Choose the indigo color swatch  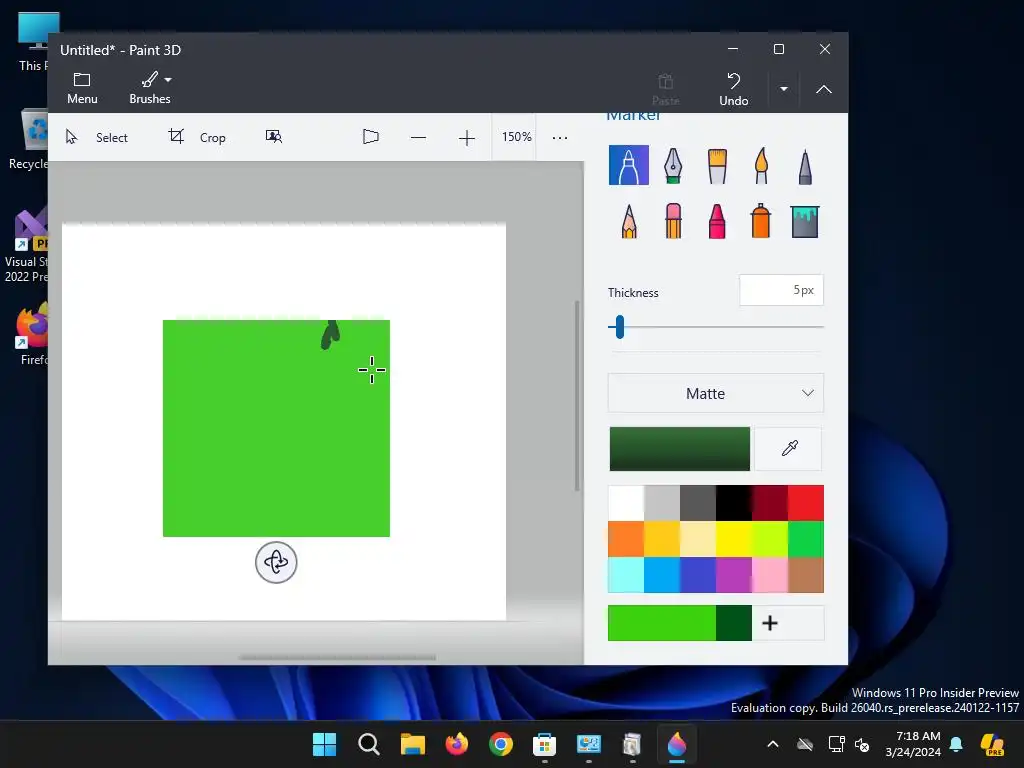697,575
